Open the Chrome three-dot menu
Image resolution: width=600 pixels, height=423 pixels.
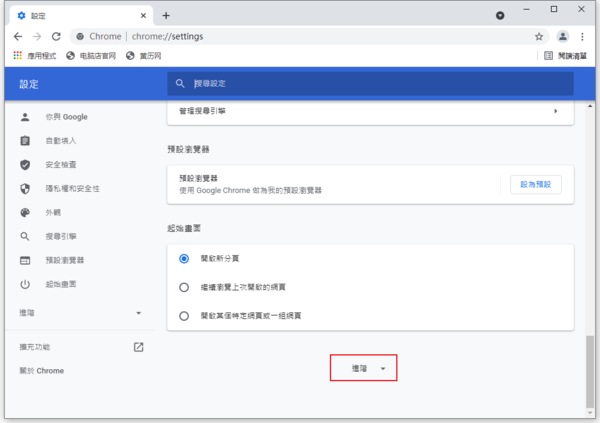point(583,36)
